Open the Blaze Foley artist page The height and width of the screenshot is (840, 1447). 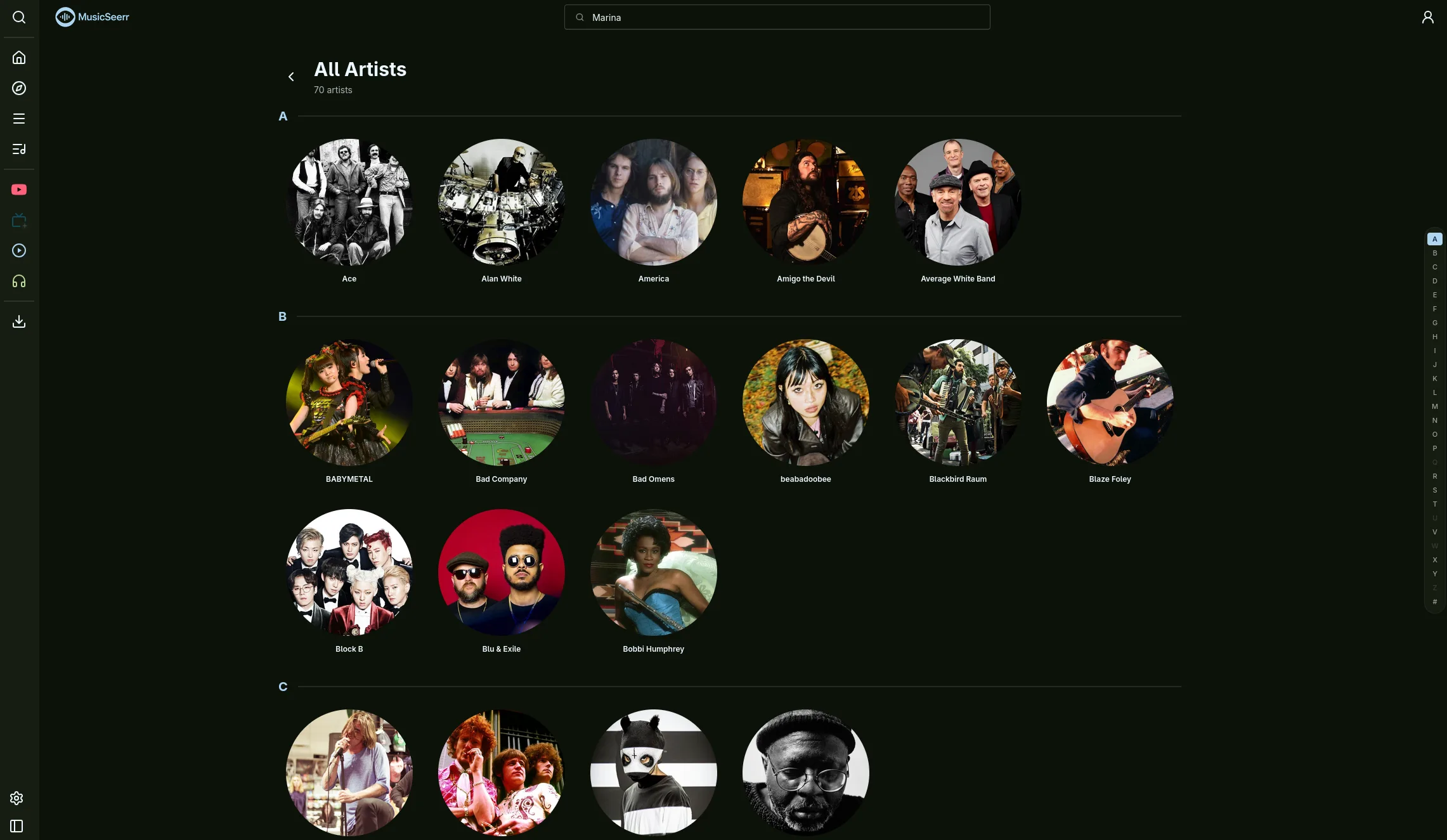[x=1110, y=403]
